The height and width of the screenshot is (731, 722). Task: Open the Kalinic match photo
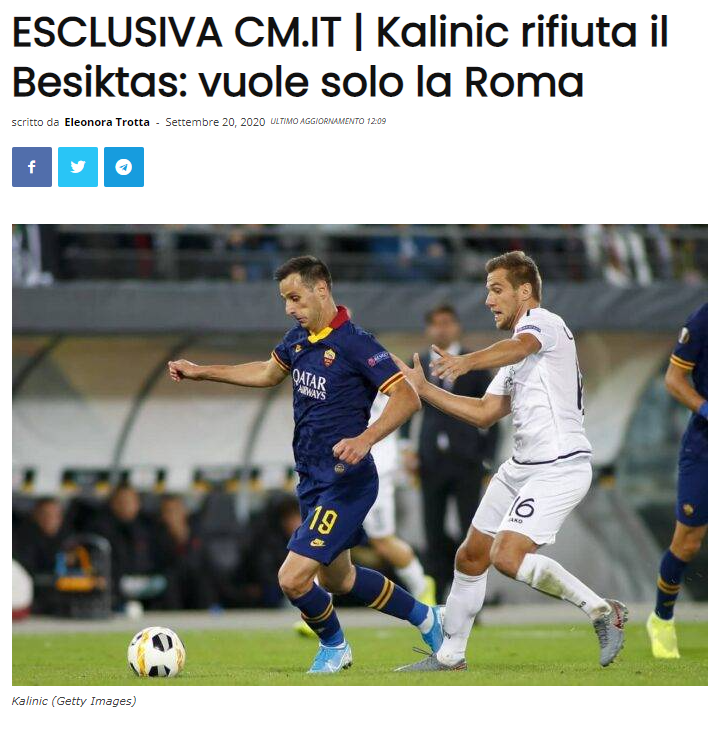coord(360,455)
